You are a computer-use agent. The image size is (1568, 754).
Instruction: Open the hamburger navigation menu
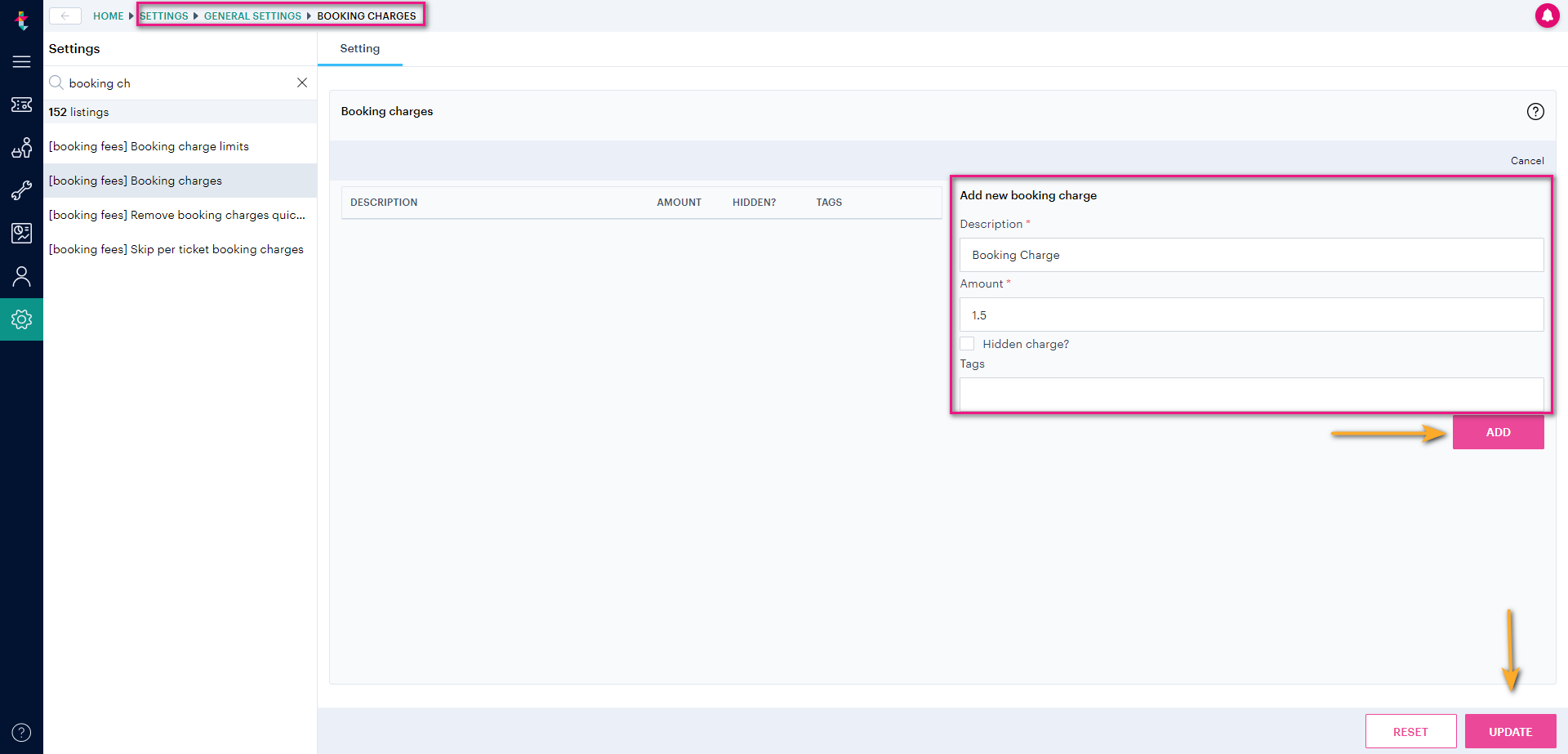[x=21, y=61]
